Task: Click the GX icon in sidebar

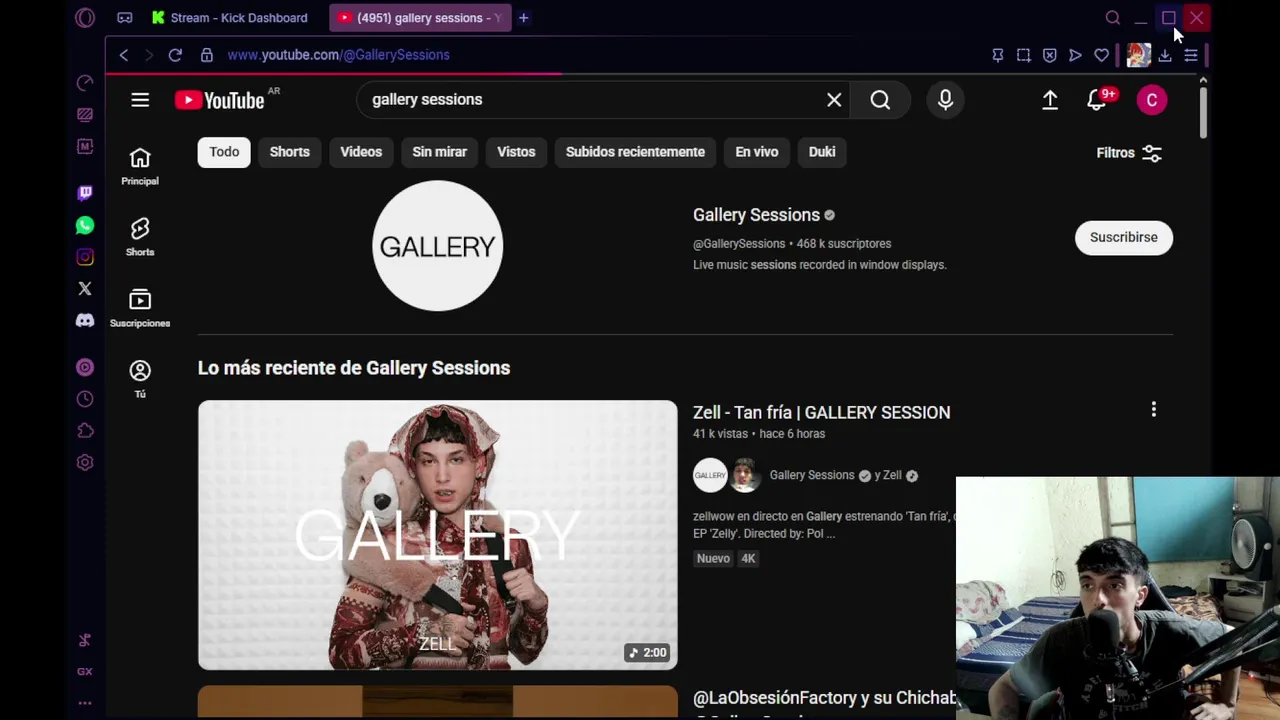Action: click(85, 672)
